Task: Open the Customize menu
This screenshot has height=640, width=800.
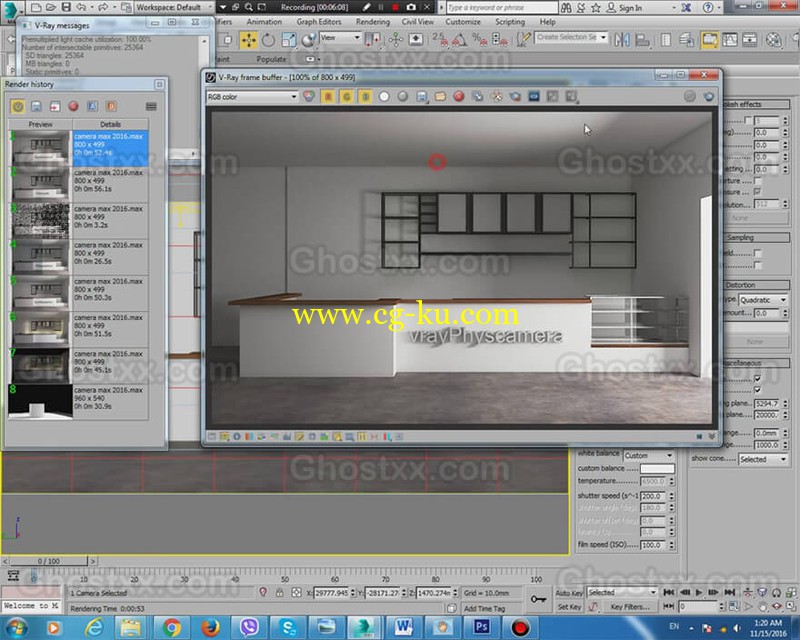Action: [463, 22]
